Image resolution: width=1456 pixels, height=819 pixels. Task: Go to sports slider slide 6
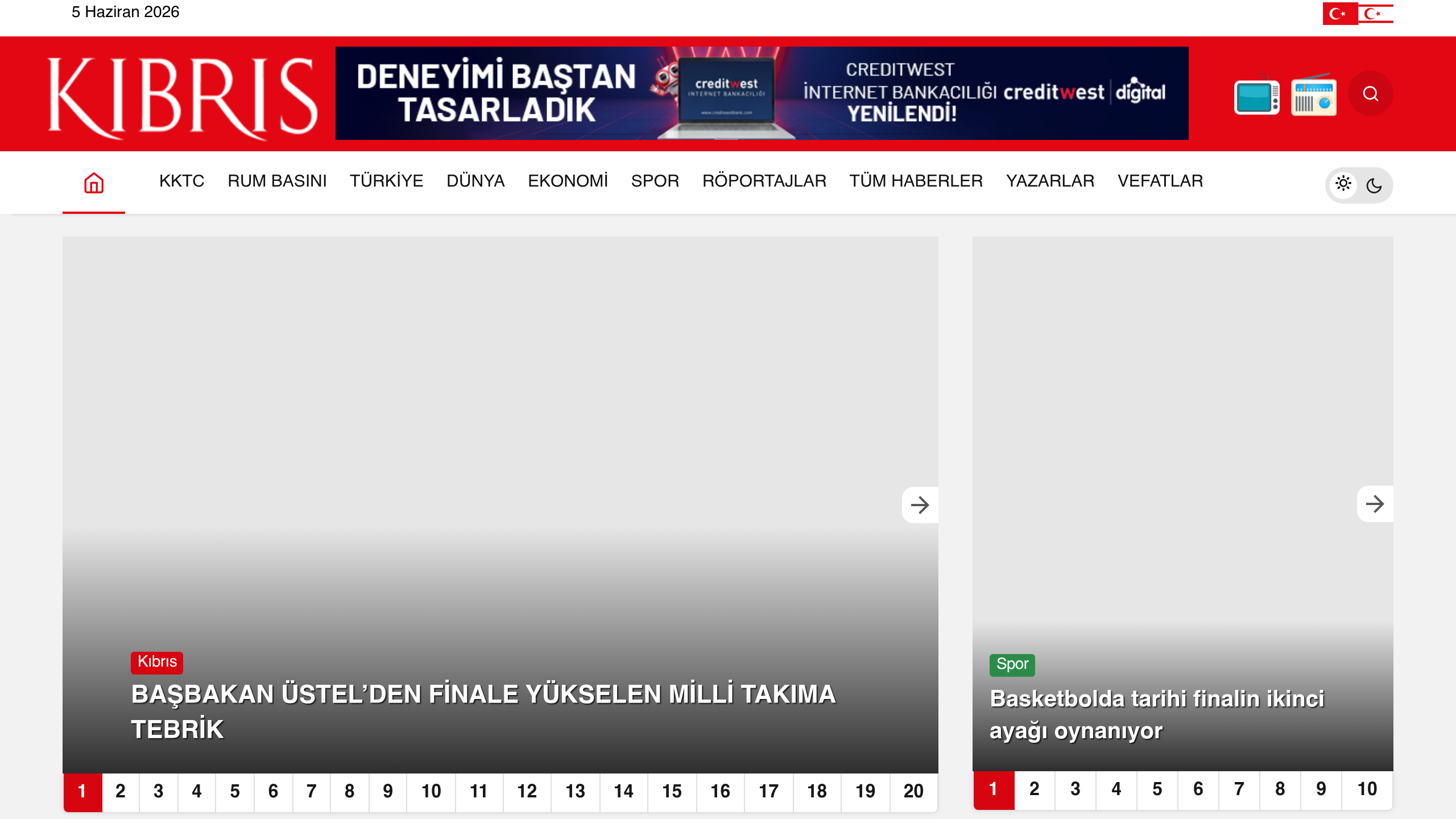coord(1198,789)
